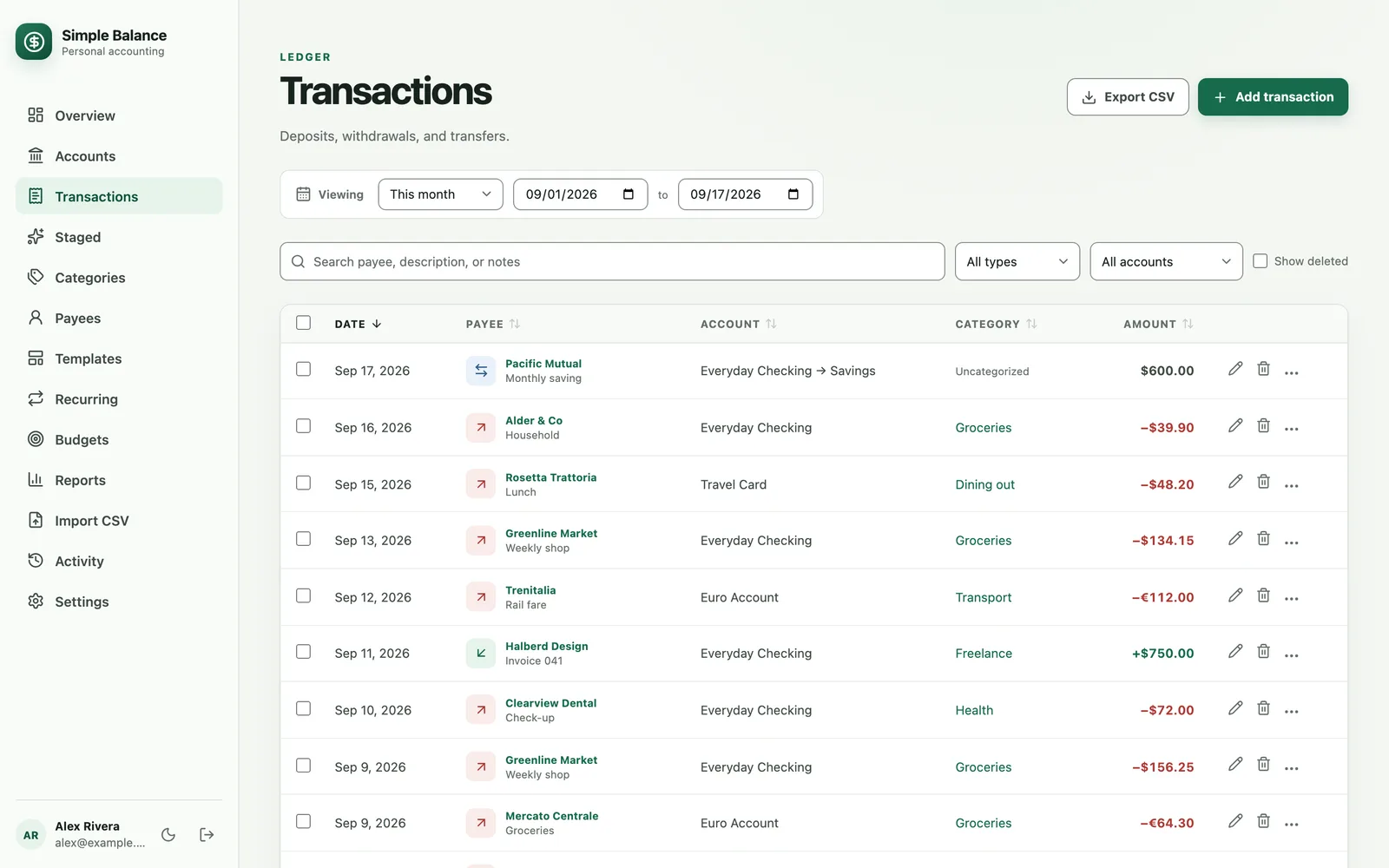Image resolution: width=1389 pixels, height=868 pixels.
Task: Edit the Trenitalia transaction
Action: click(x=1235, y=595)
